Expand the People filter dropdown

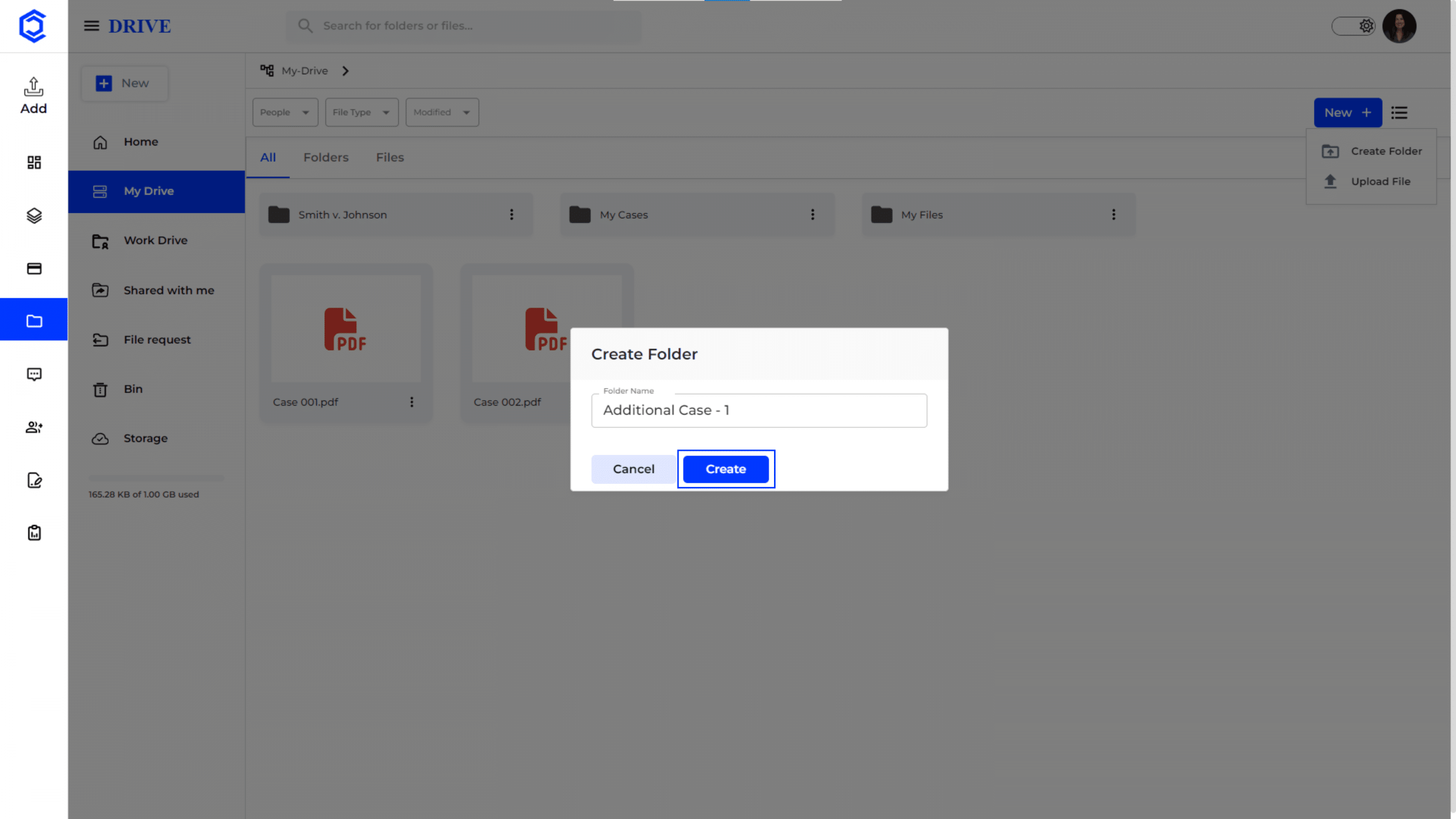pyautogui.click(x=285, y=112)
